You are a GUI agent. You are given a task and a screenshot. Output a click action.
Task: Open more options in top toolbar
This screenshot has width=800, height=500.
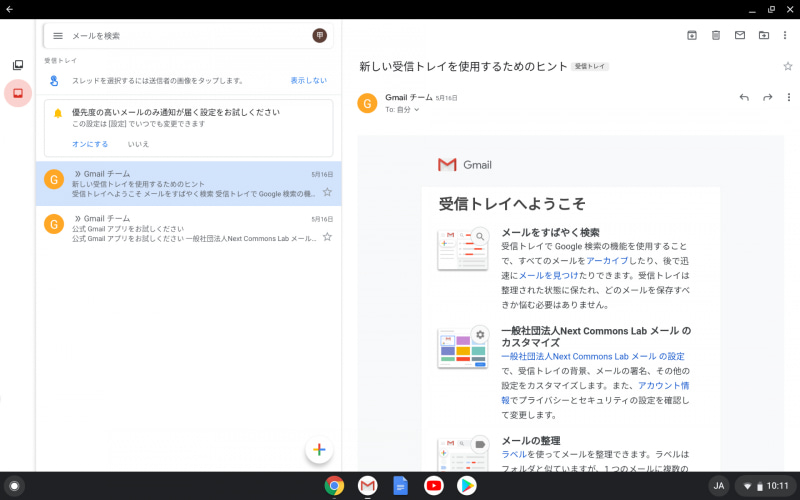pos(785,35)
